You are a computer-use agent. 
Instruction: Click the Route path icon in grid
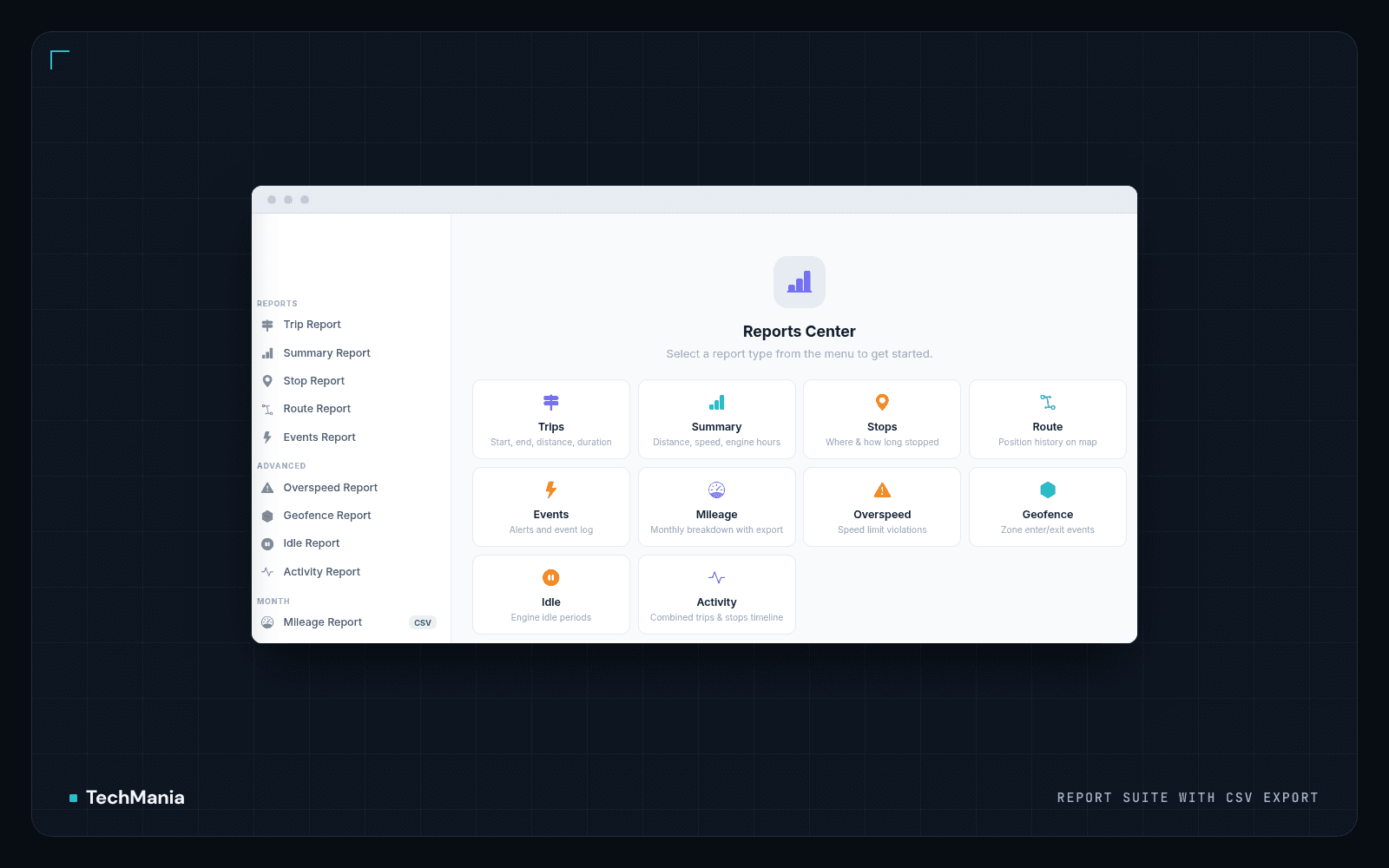(x=1048, y=402)
